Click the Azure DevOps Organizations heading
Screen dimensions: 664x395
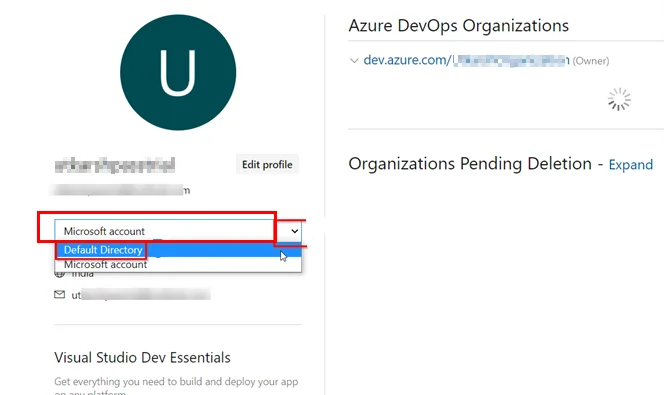[x=459, y=25]
